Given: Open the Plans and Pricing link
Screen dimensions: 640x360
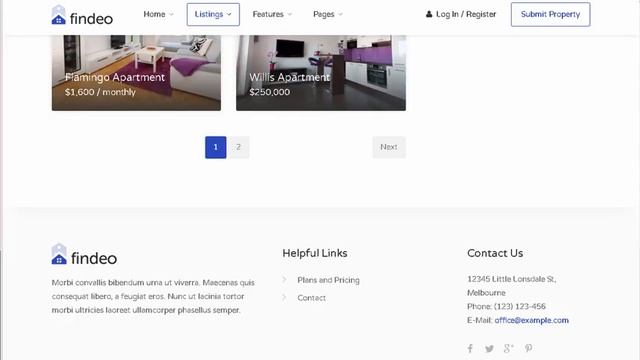Looking at the screenshot, I should tap(329, 280).
